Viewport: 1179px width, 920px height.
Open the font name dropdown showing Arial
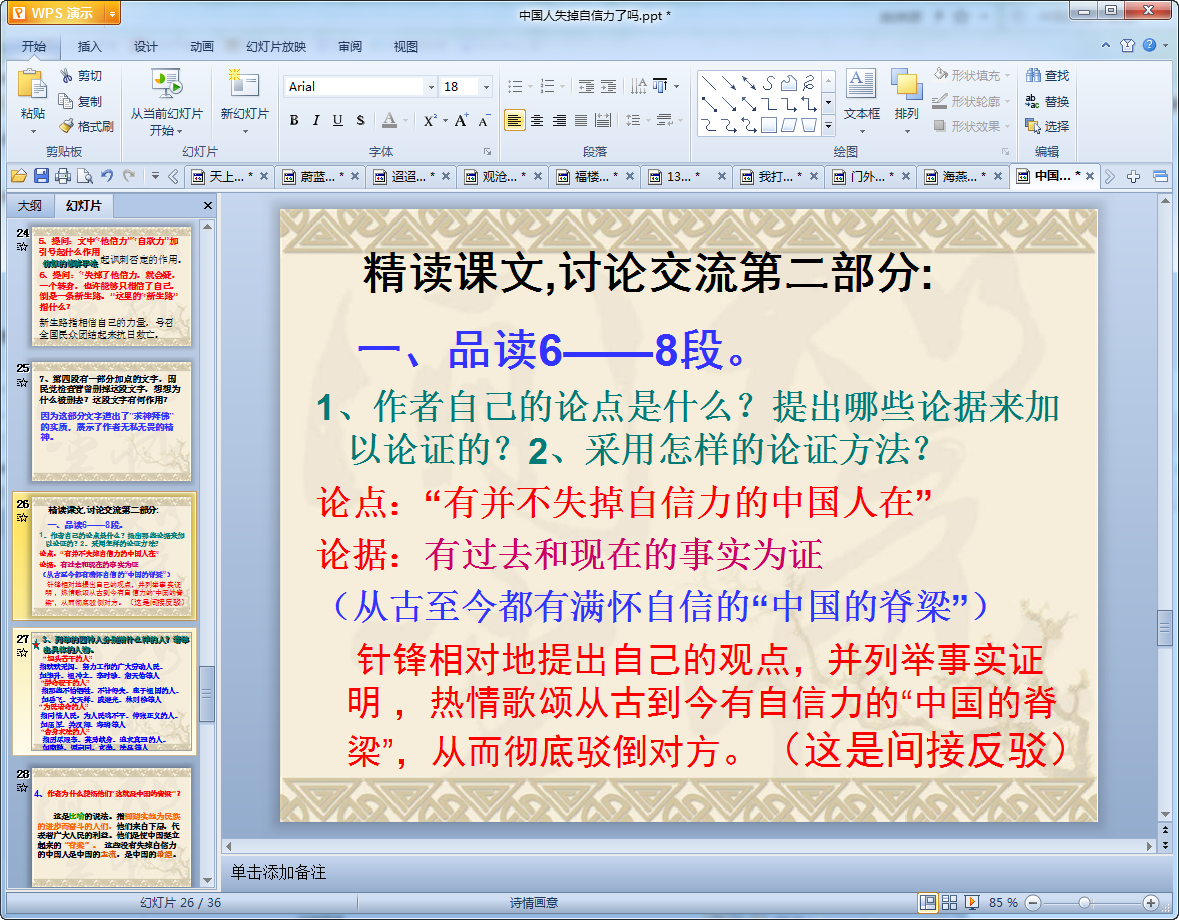[431, 86]
